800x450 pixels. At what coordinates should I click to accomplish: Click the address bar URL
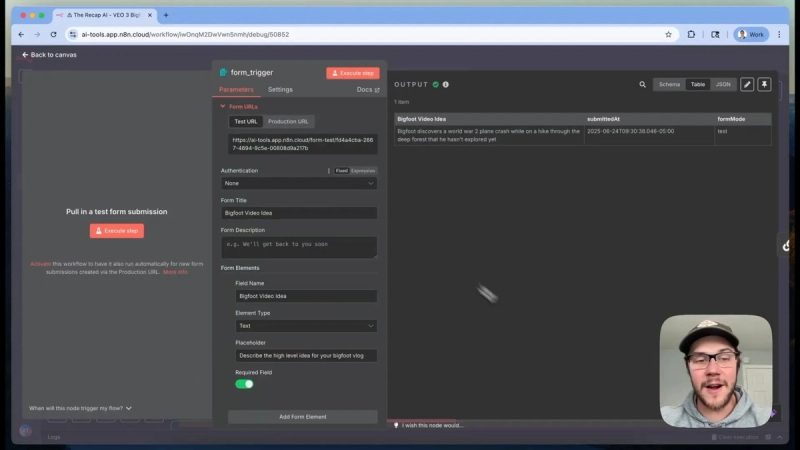pos(185,35)
